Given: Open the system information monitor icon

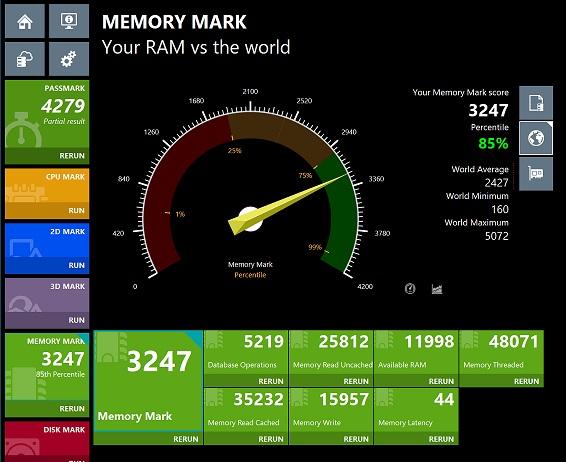Looking at the screenshot, I should point(69,21).
